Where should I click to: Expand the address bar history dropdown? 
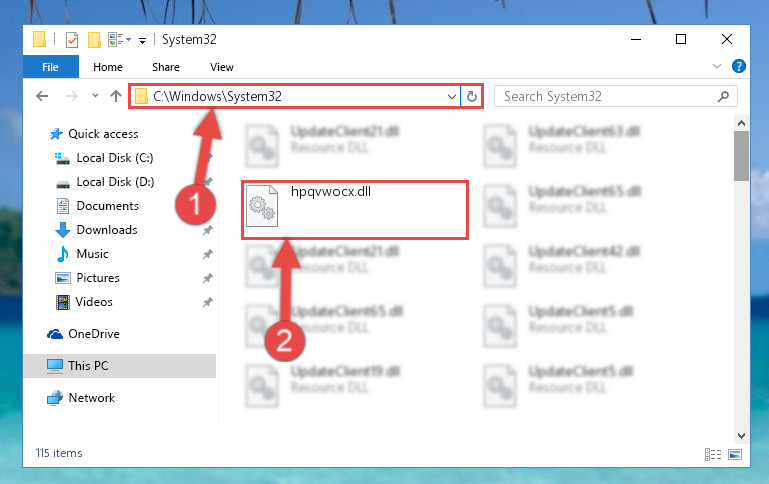pyautogui.click(x=452, y=97)
